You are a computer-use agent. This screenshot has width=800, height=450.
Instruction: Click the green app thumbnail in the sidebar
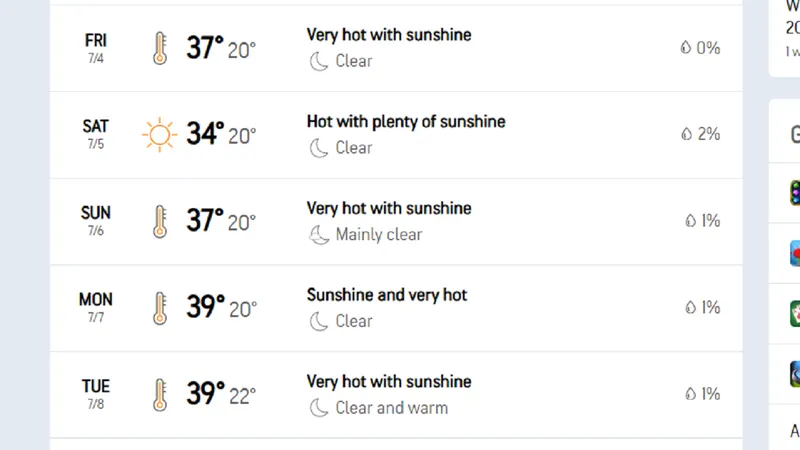795,313
